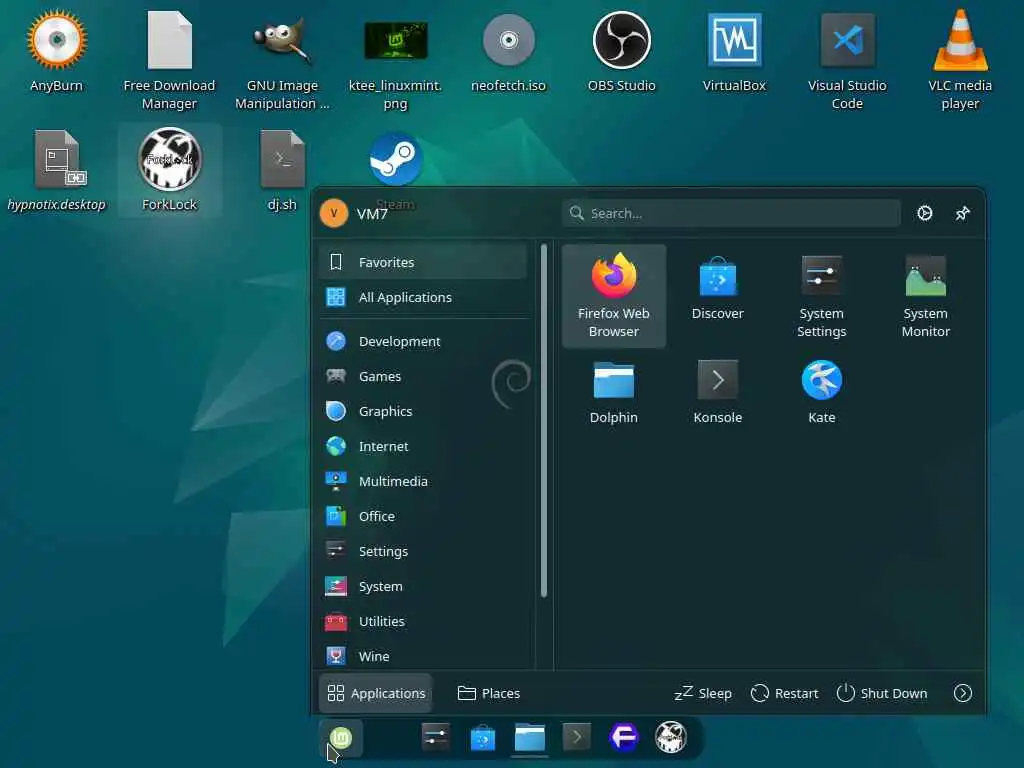Expand more session options arrow
The image size is (1024, 768).
pyautogui.click(x=963, y=693)
